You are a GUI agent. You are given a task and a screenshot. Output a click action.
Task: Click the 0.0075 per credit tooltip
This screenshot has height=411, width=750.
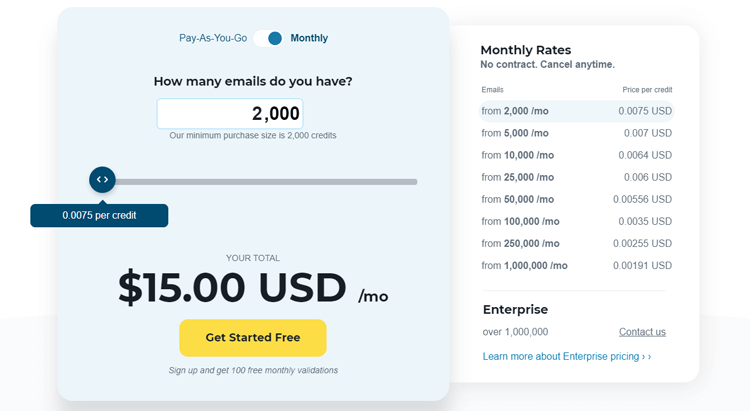[99, 215]
